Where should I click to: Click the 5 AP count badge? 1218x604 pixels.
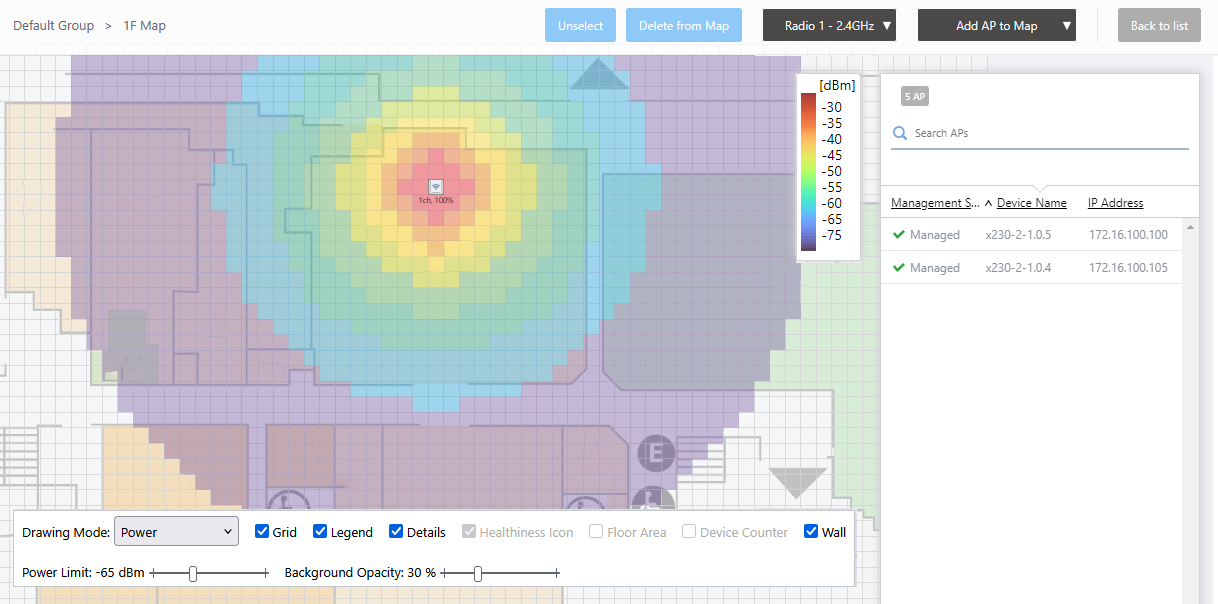click(914, 96)
